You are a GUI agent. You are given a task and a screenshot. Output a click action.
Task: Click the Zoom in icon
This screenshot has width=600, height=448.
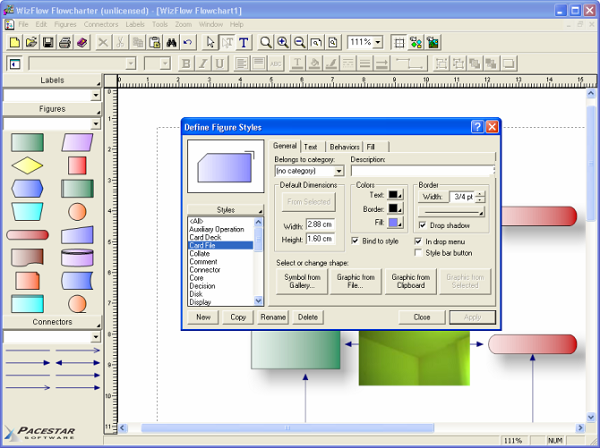coord(283,42)
